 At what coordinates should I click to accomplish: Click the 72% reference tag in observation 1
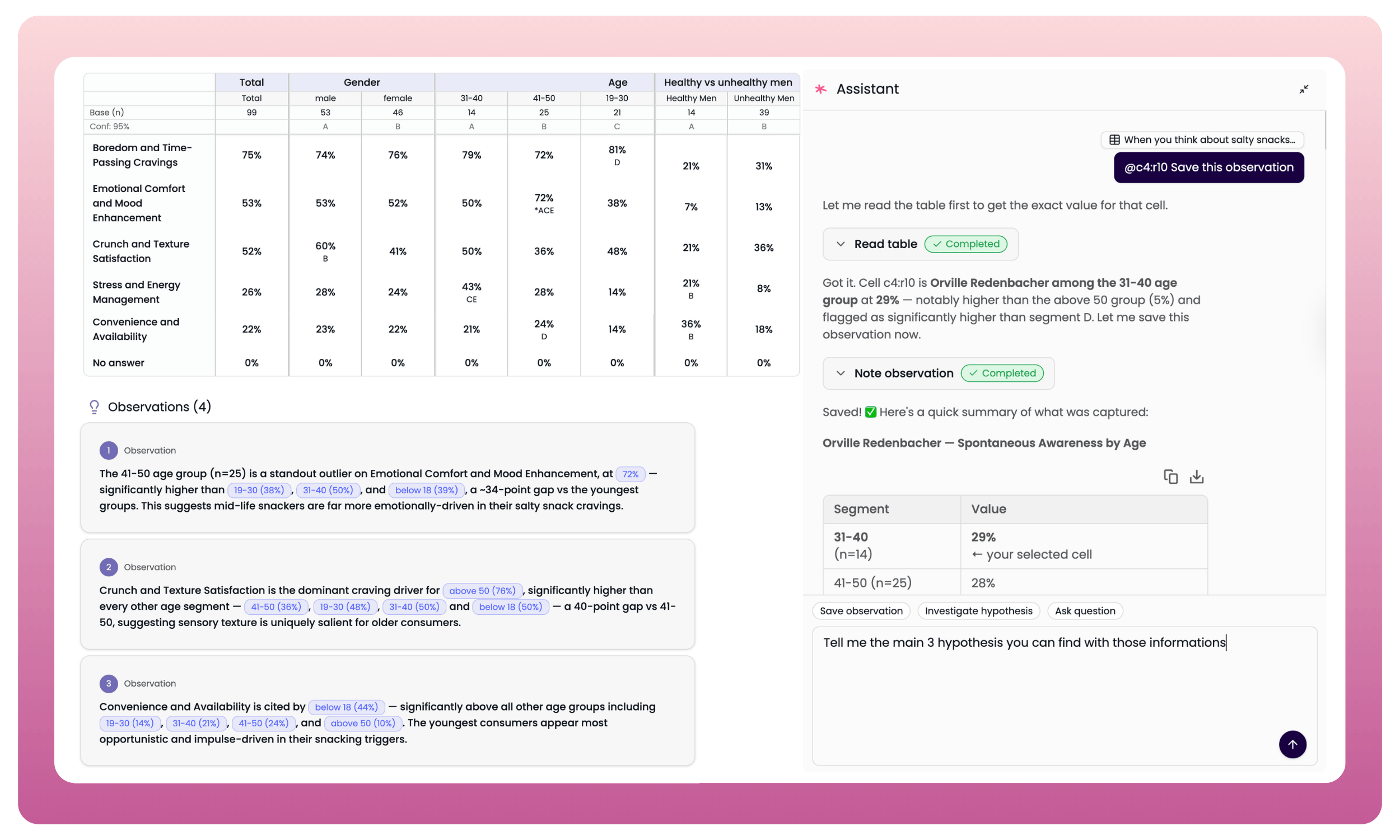click(630, 474)
